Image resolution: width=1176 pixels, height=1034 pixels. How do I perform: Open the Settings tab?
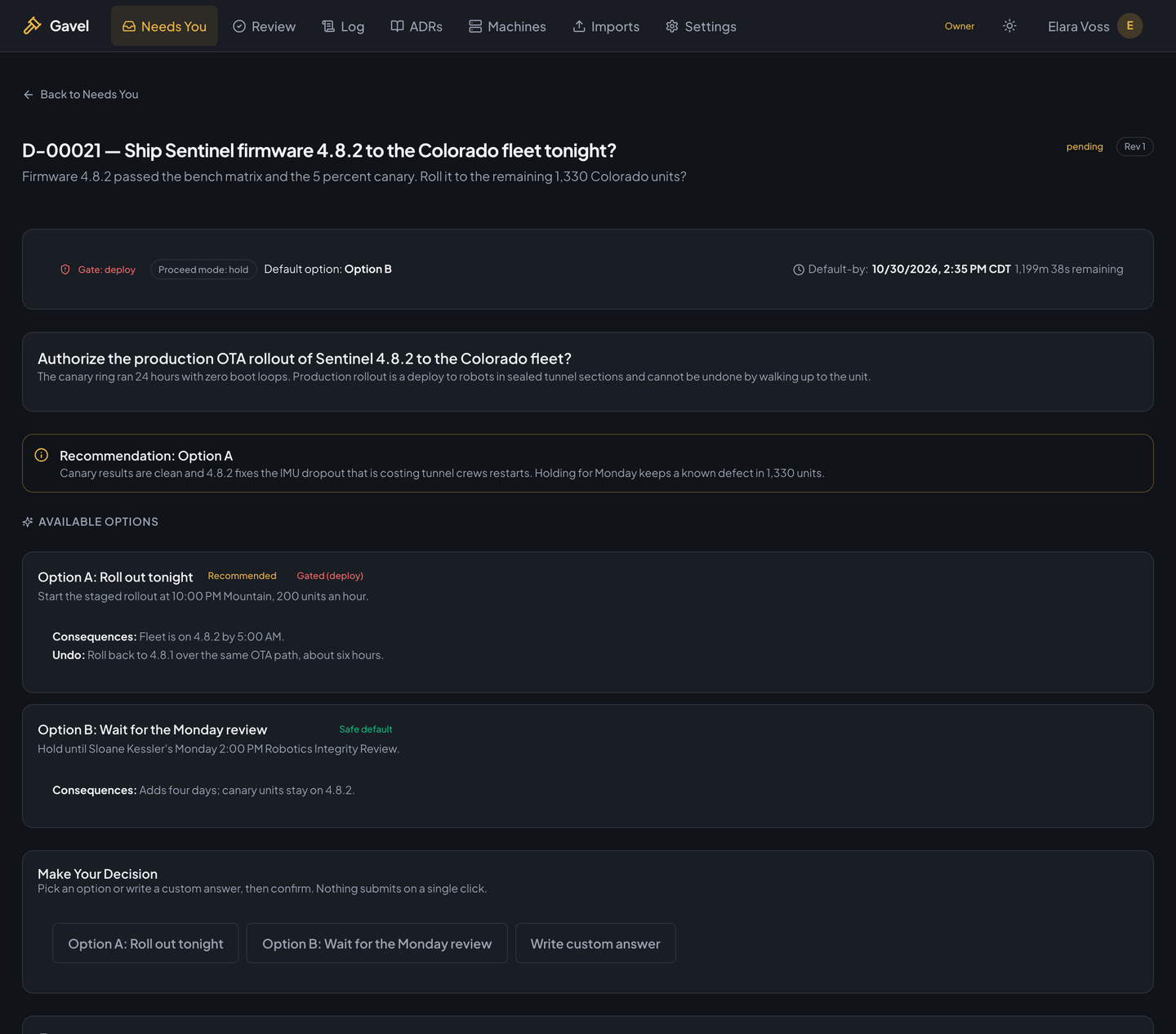[x=701, y=26]
